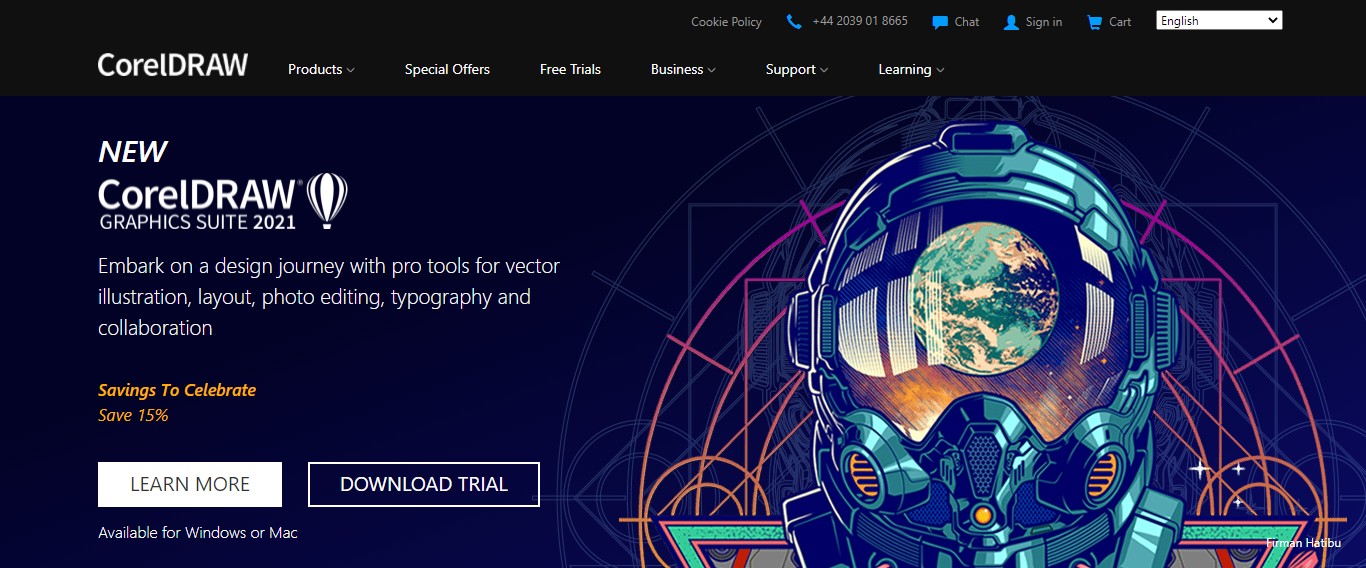Click the GRAPHICS SUITE 2021 title
Viewport: 1366px width, 568px height.
click(198, 222)
